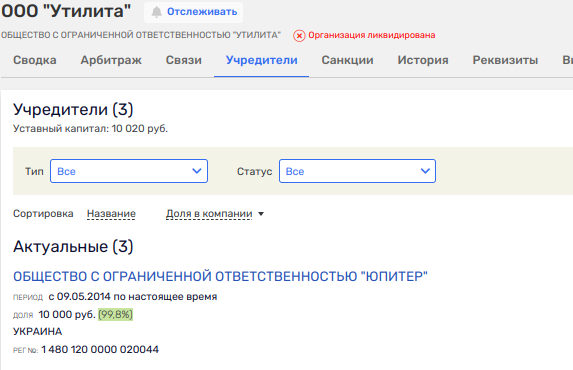Click the period с 09.05.2014 по настоящее время
Viewport: 573px width, 370px height.
coord(133,297)
